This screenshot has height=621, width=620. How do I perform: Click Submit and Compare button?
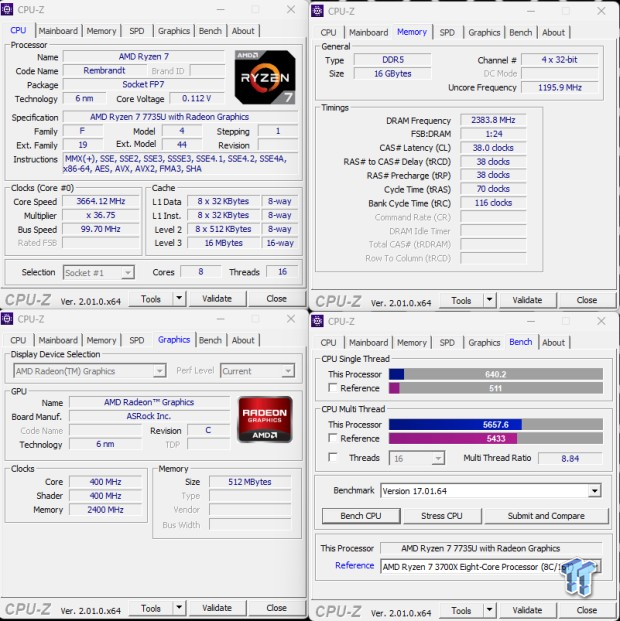coord(546,516)
